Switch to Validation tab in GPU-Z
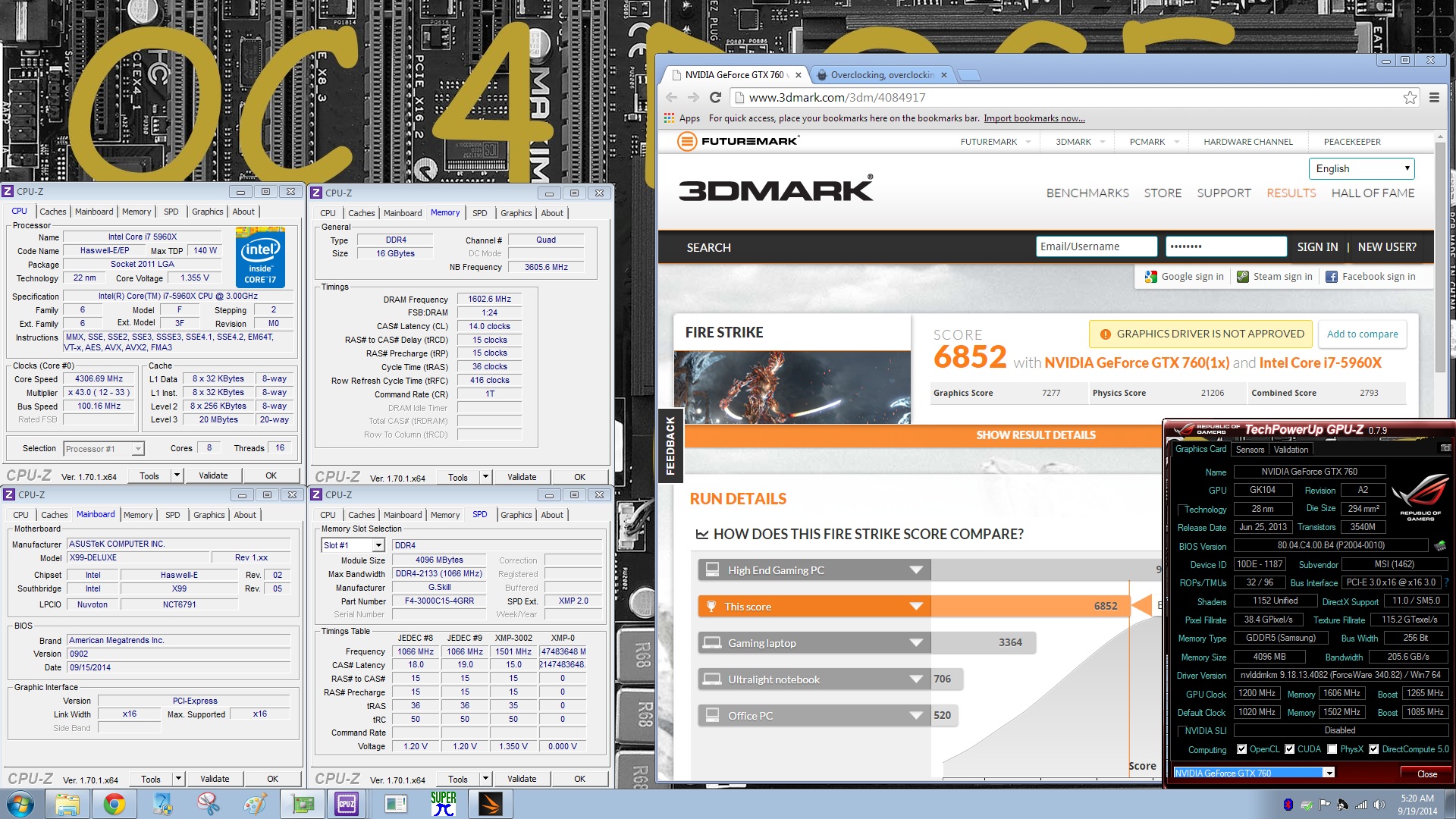Image resolution: width=1456 pixels, height=819 pixels. click(x=1291, y=450)
